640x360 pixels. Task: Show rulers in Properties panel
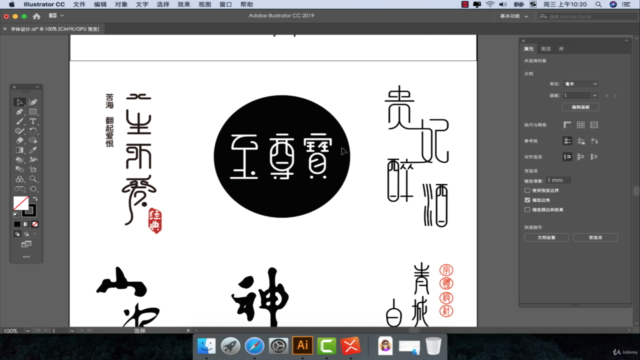click(x=567, y=125)
